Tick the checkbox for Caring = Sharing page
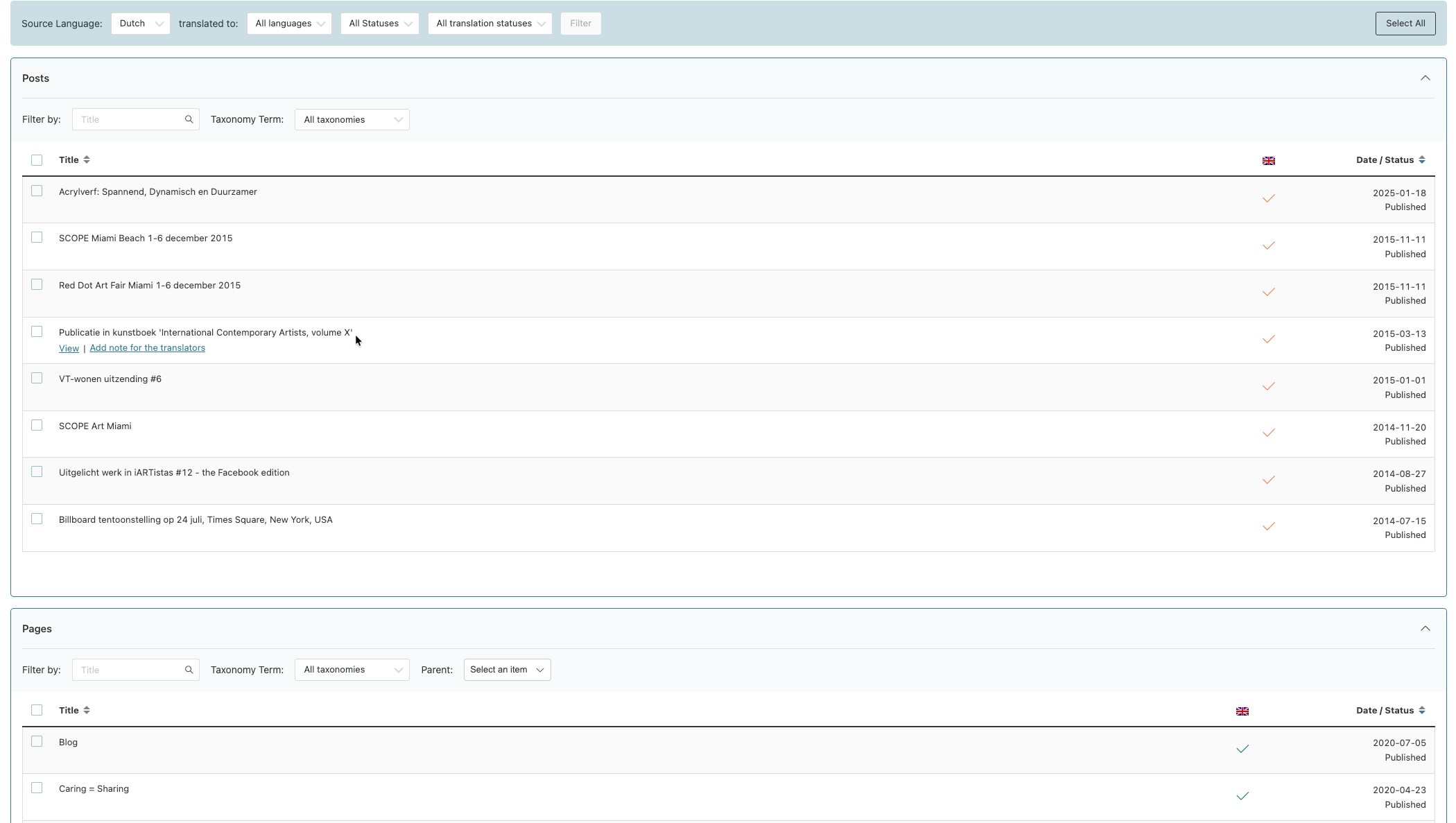This screenshot has width=1456, height=823. point(37,788)
